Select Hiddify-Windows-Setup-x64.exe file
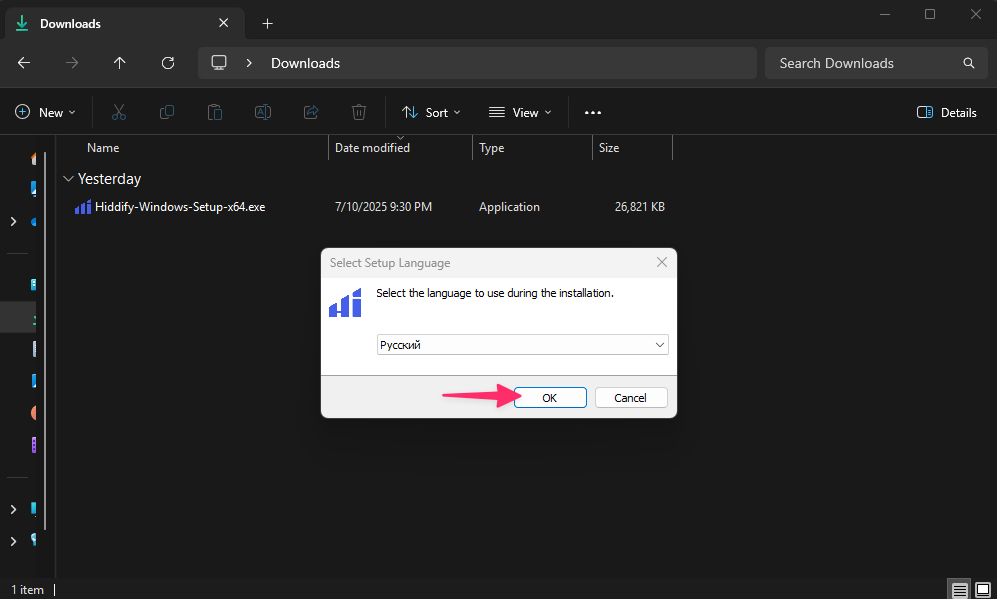The image size is (997, 599). coord(180,207)
